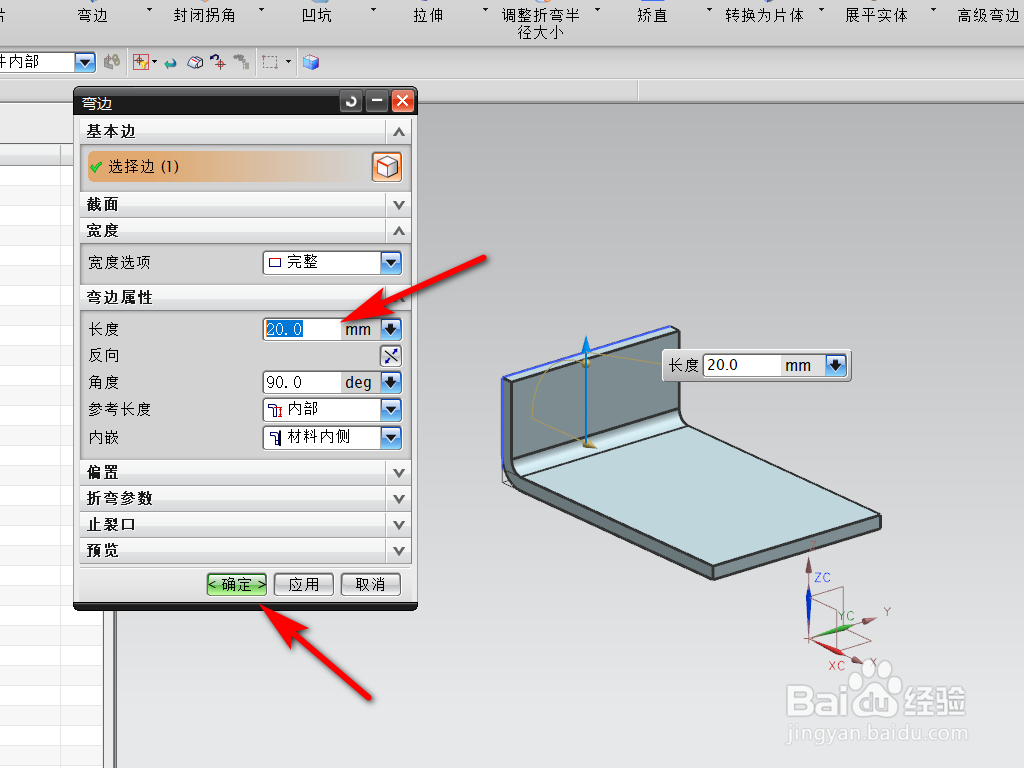Open the on-screen 长度 field options arrow
This screenshot has width=1024, height=768.
click(x=836, y=365)
